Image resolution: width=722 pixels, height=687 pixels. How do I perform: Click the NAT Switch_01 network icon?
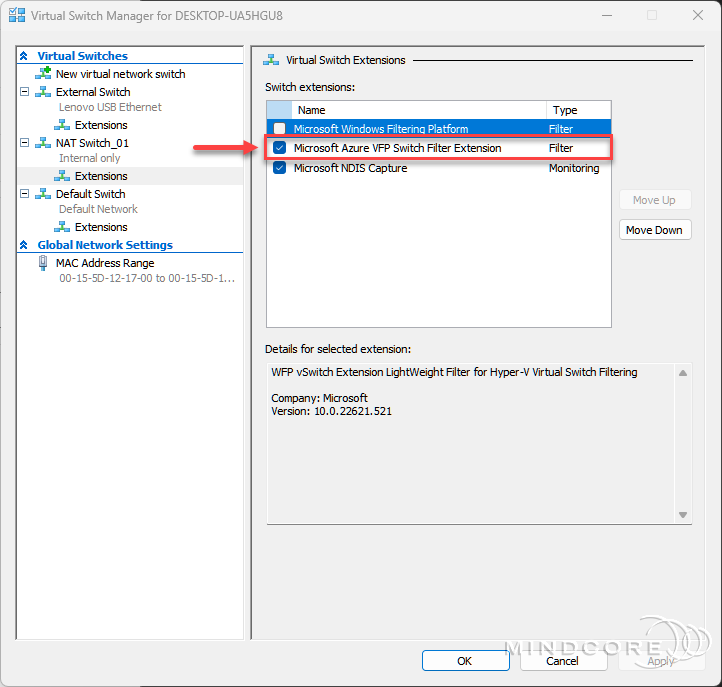pyautogui.click(x=43, y=143)
